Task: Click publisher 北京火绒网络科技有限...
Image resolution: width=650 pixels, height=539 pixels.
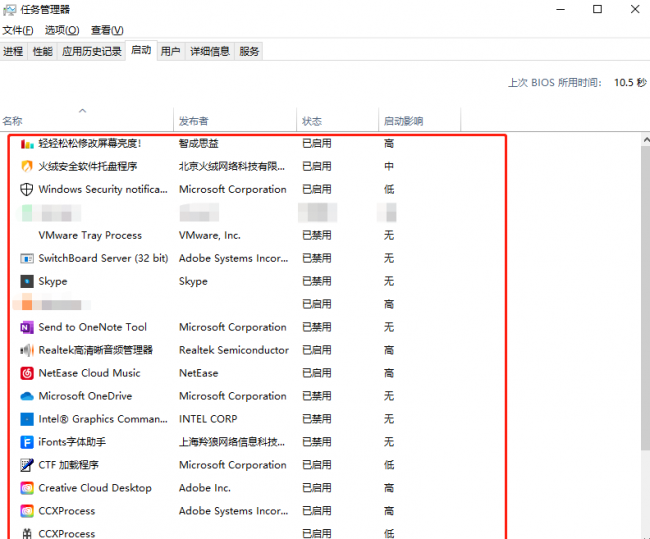Action: (x=232, y=167)
